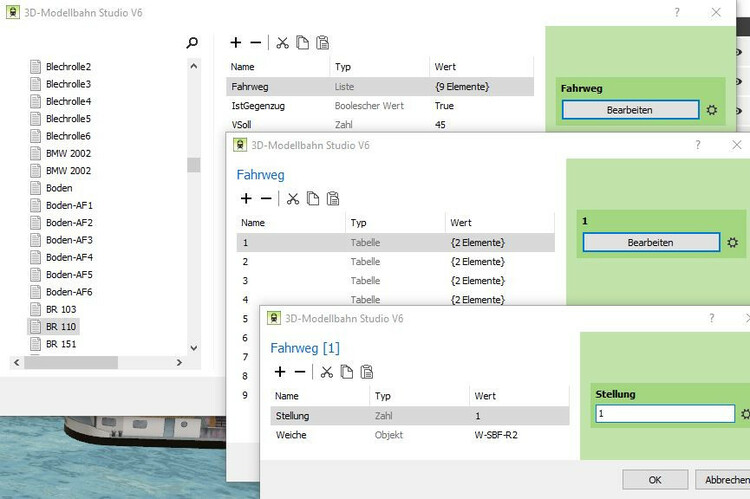Remove the entry with minus in the Fahrweg [1] window
Image resolution: width=750 pixels, height=499 pixels.
point(300,372)
